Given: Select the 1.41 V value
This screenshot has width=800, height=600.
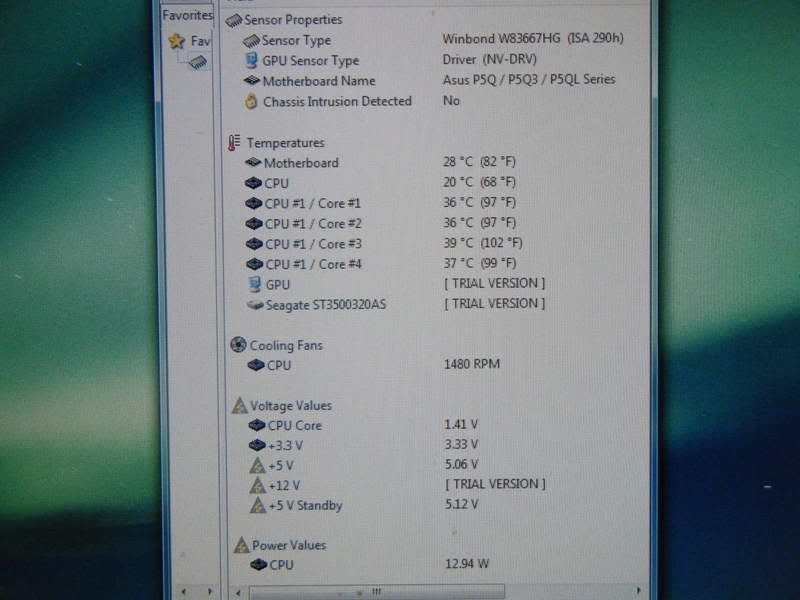Looking at the screenshot, I should pyautogui.click(x=461, y=424).
